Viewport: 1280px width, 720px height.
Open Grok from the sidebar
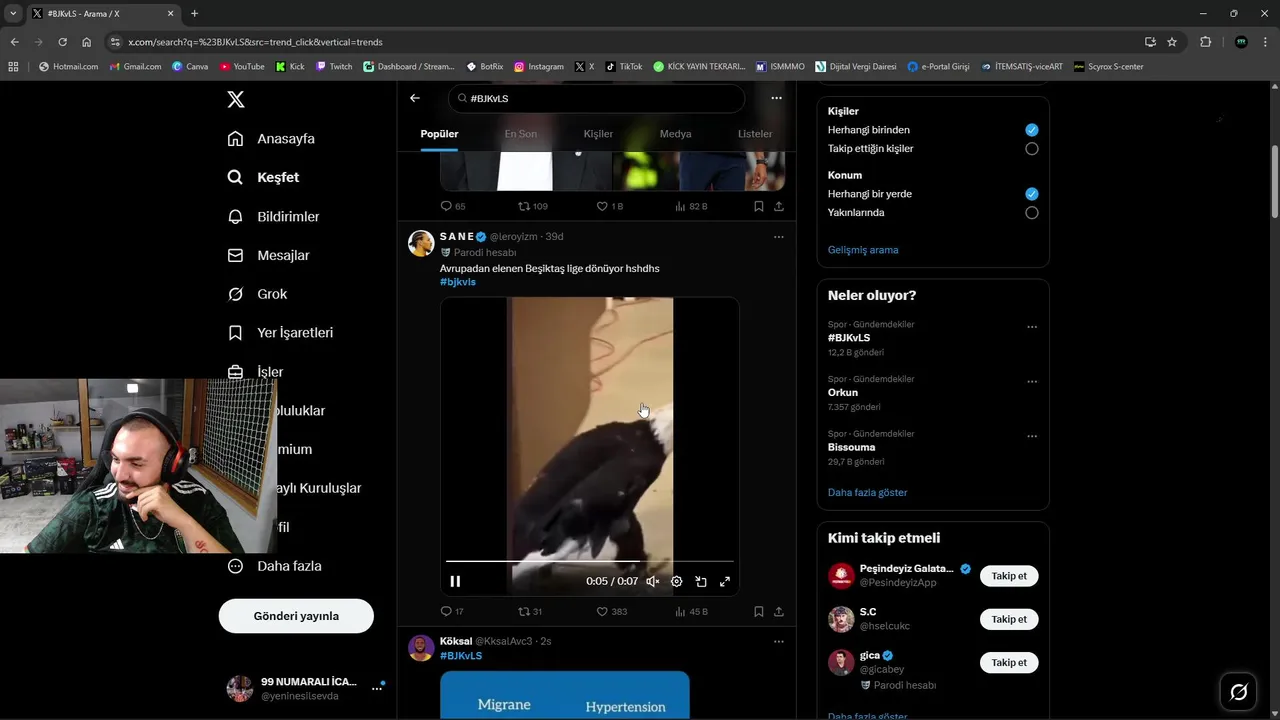point(257,294)
